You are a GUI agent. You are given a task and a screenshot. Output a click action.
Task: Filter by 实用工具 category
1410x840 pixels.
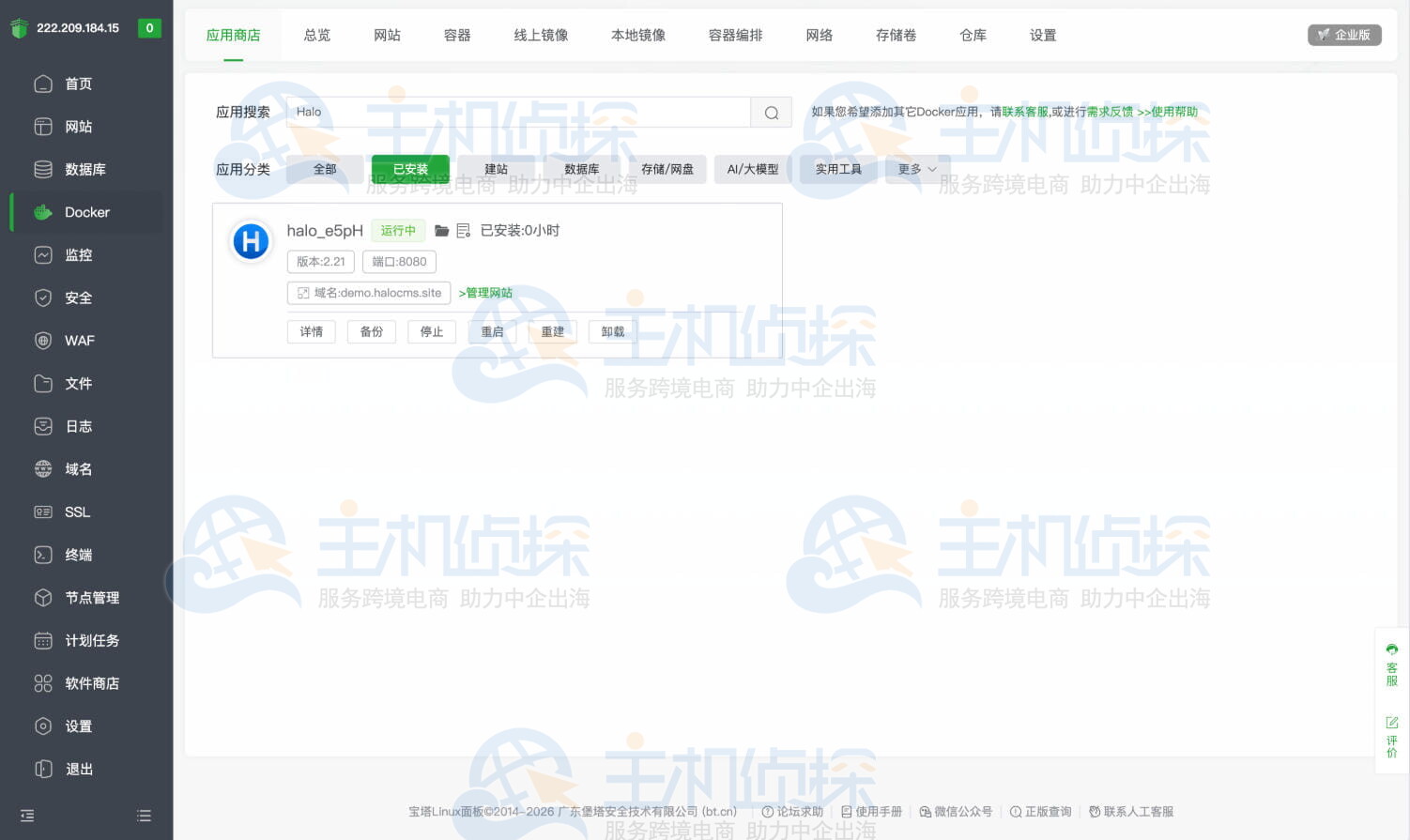[x=838, y=170]
